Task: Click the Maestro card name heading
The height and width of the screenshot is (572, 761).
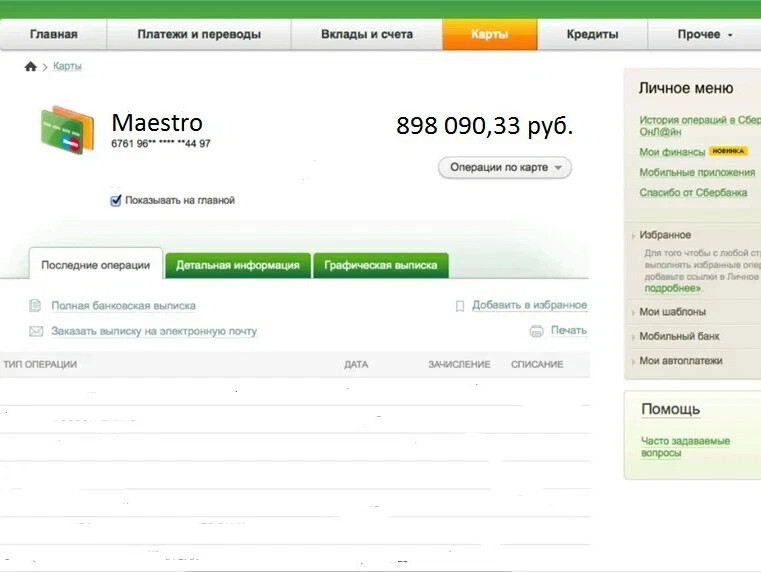Action: click(157, 123)
